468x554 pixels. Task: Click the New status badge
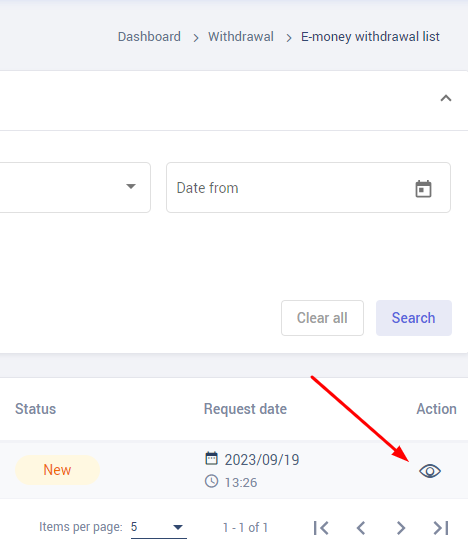pos(57,470)
